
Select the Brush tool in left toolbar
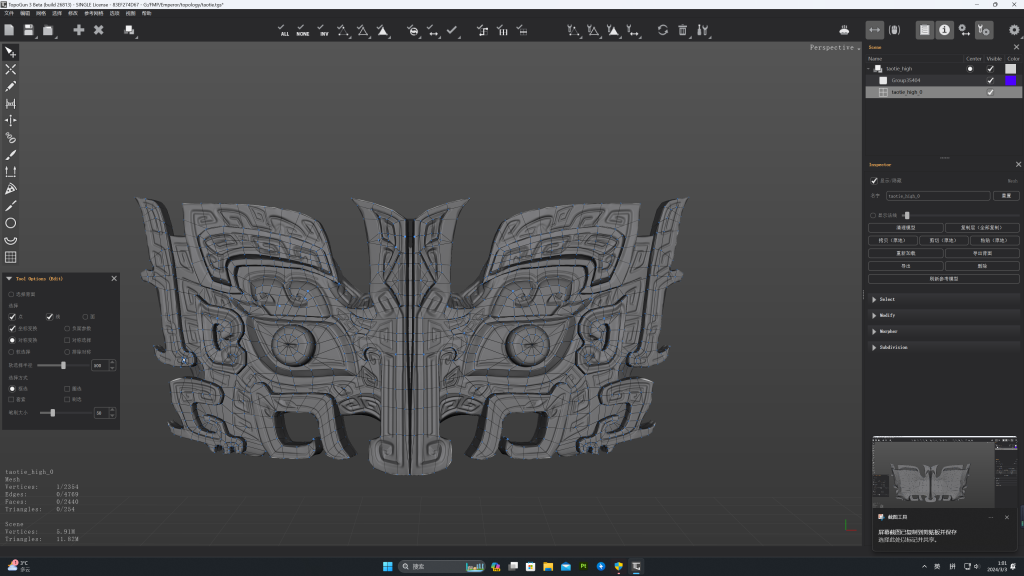10,155
